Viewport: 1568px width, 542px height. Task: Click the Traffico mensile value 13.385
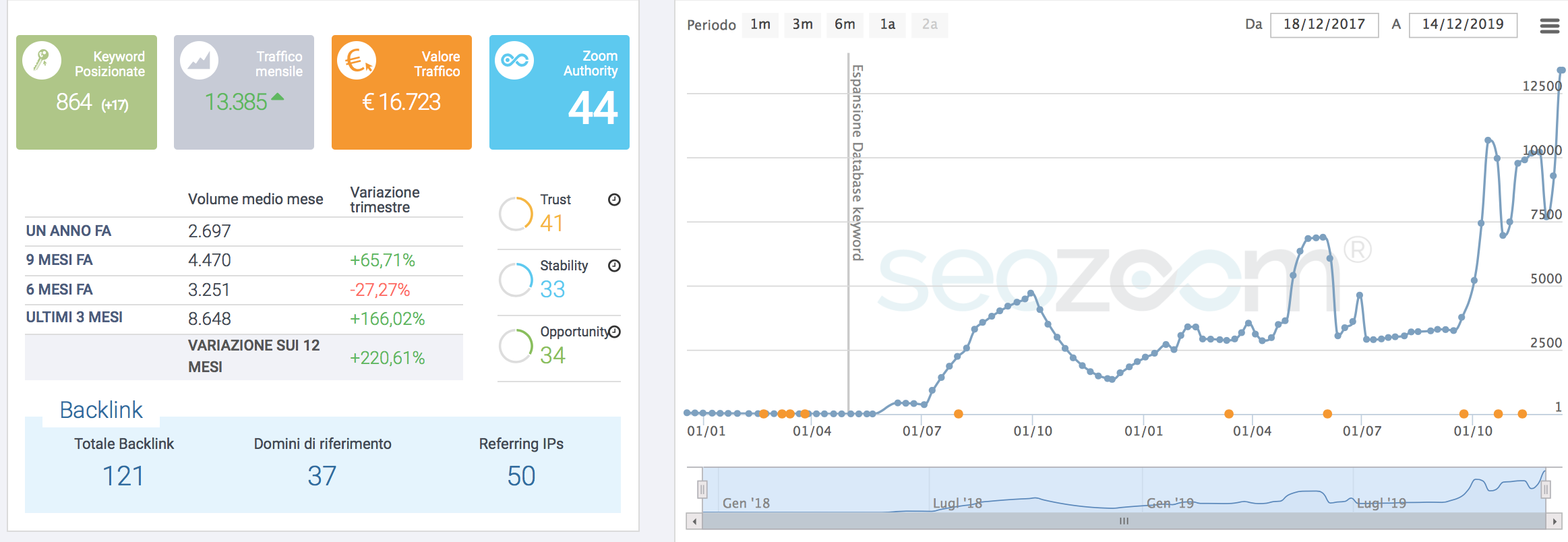pyautogui.click(x=236, y=102)
